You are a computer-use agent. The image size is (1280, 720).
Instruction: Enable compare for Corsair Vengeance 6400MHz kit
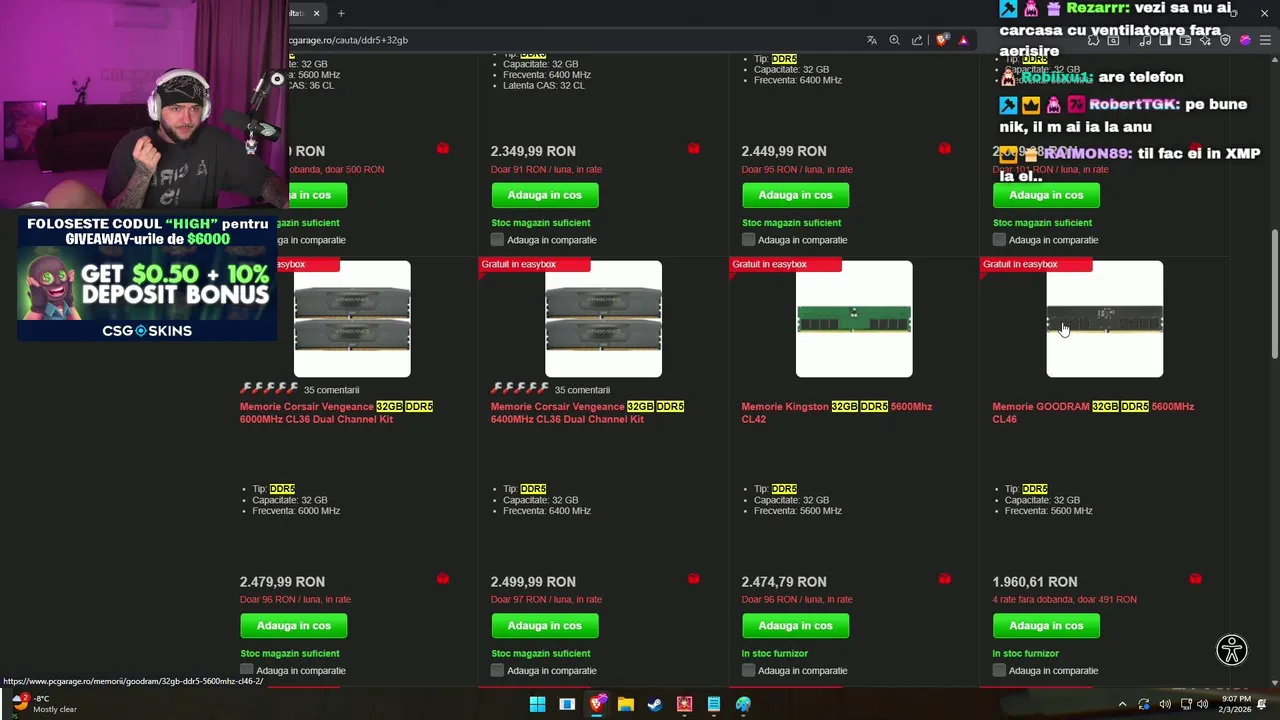click(498, 670)
